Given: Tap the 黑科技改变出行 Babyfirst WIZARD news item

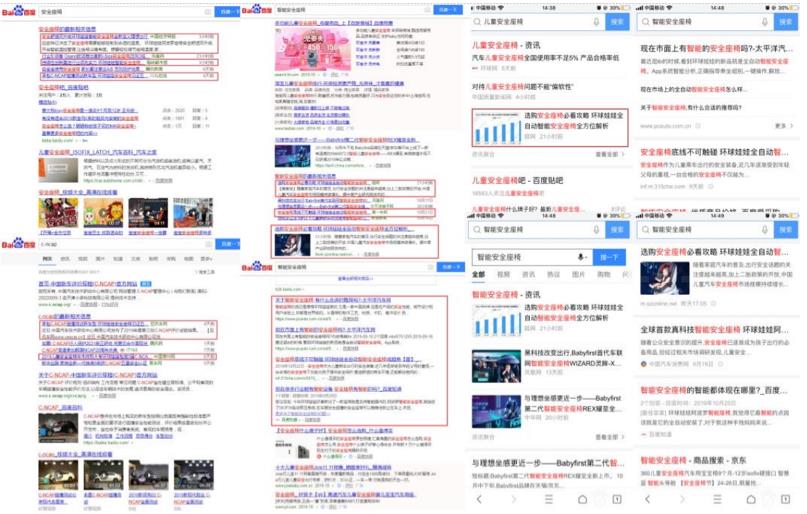Looking at the screenshot, I should click(x=549, y=364).
